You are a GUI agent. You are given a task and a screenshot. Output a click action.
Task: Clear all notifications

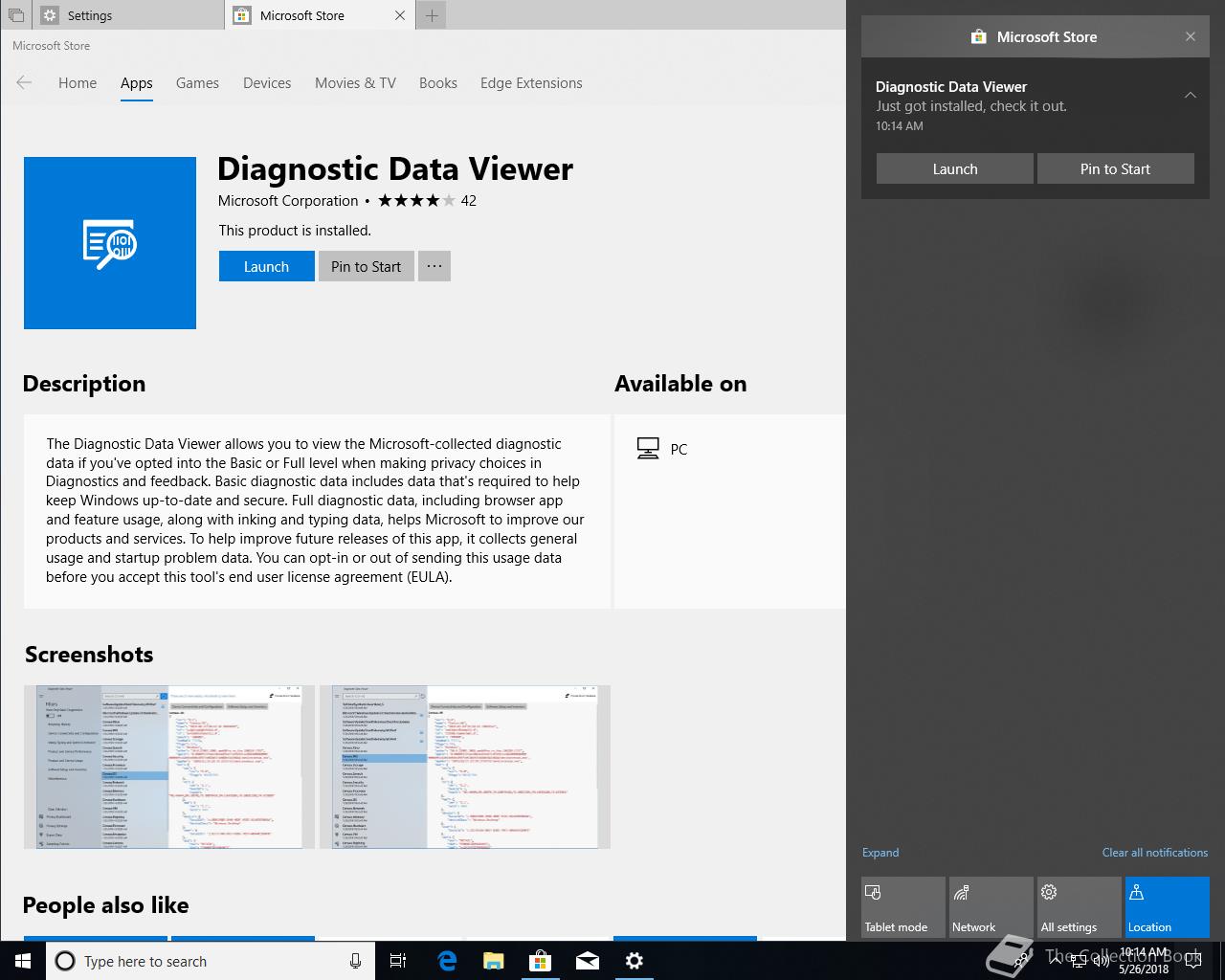[x=1155, y=853]
